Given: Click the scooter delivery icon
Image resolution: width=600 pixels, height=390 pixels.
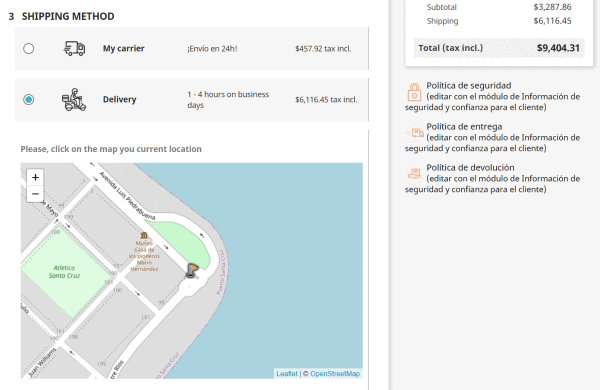Looking at the screenshot, I should (74, 100).
